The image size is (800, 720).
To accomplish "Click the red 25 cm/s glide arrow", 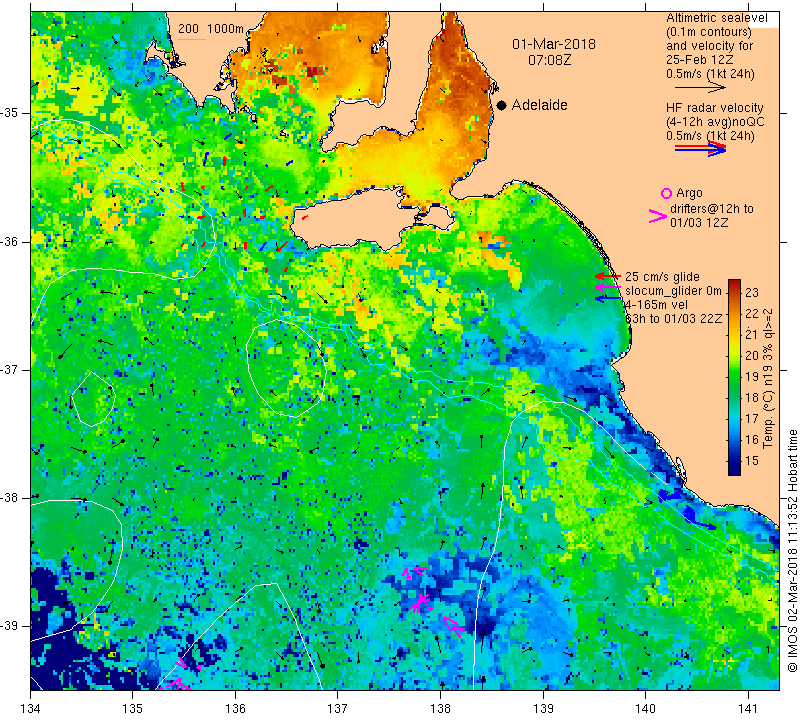I will pyautogui.click(x=608, y=276).
